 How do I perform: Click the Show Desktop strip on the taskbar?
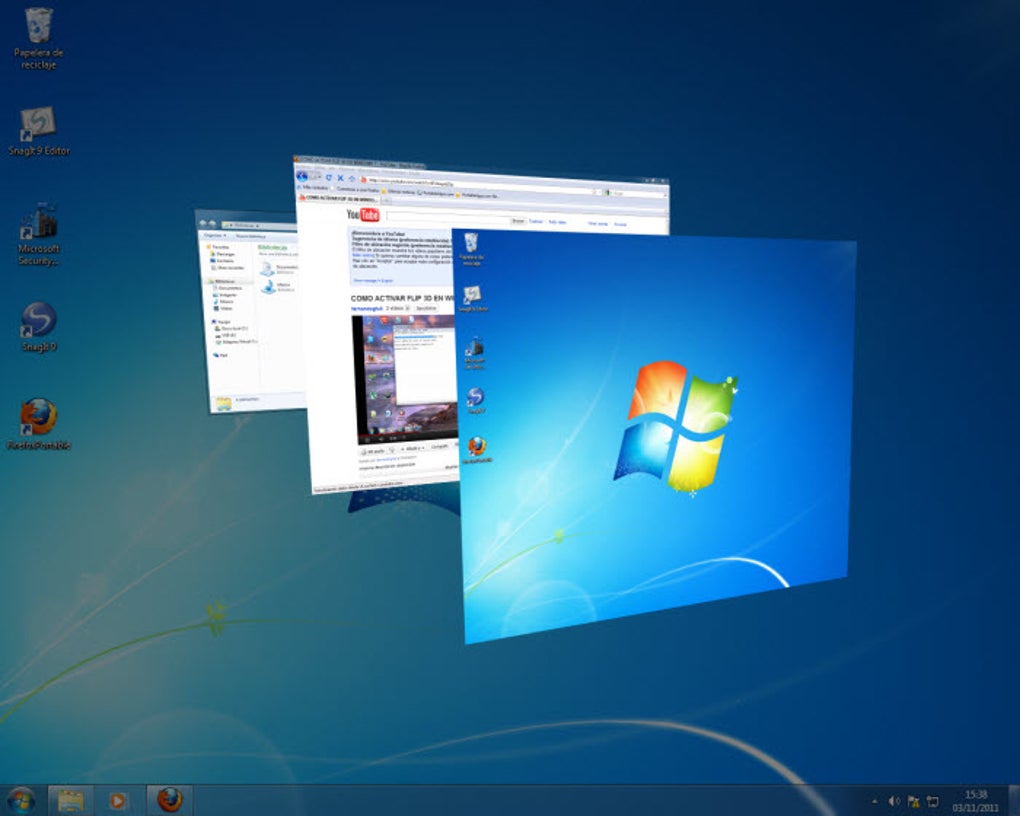(1013, 800)
